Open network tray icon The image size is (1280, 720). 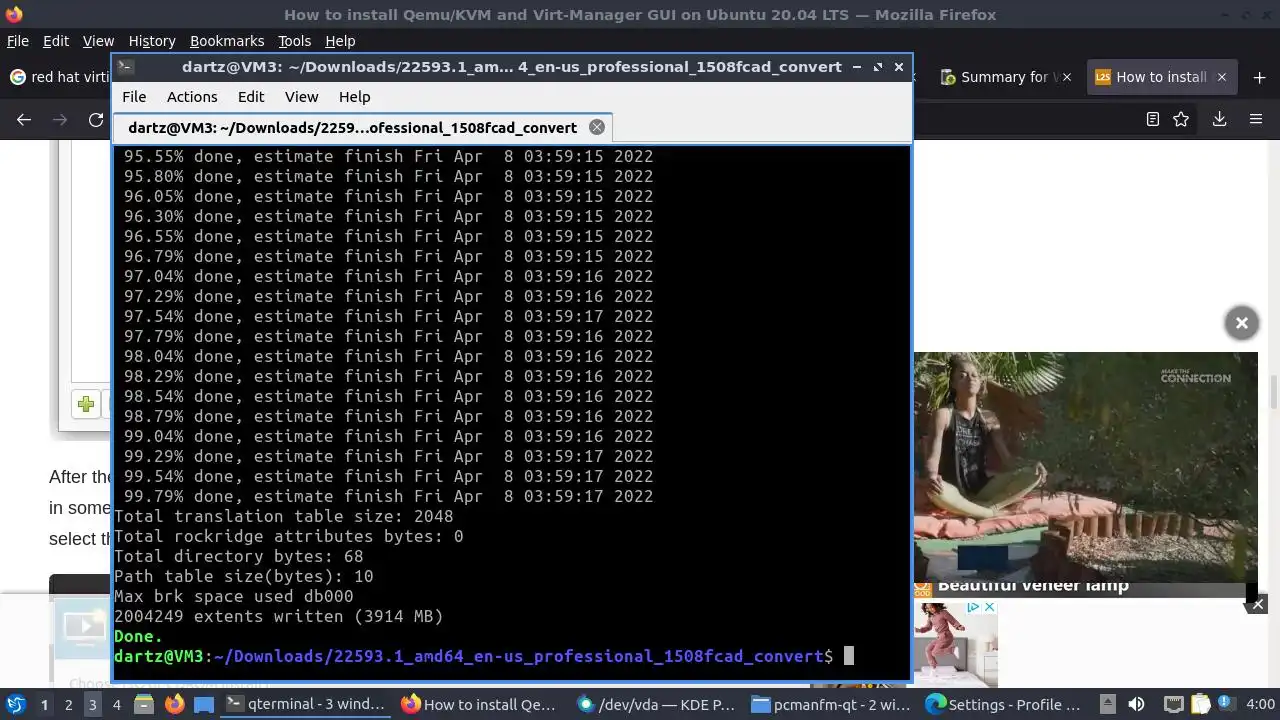point(1174,705)
